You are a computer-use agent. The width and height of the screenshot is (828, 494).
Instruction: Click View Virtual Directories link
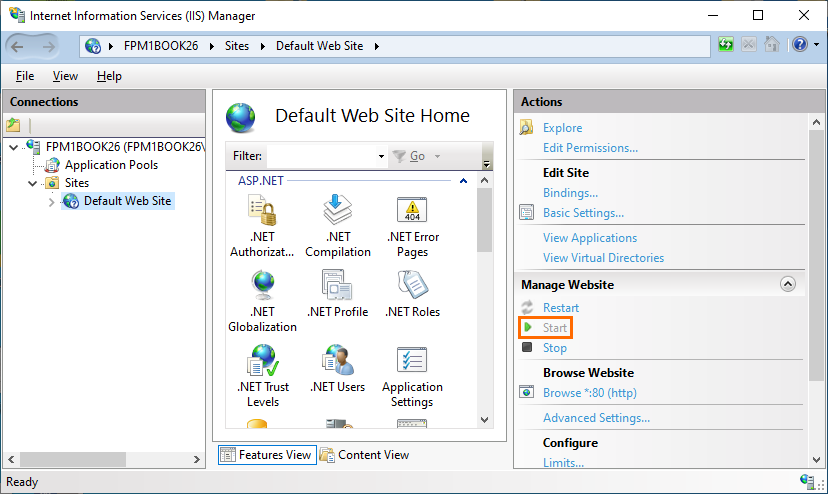604,258
